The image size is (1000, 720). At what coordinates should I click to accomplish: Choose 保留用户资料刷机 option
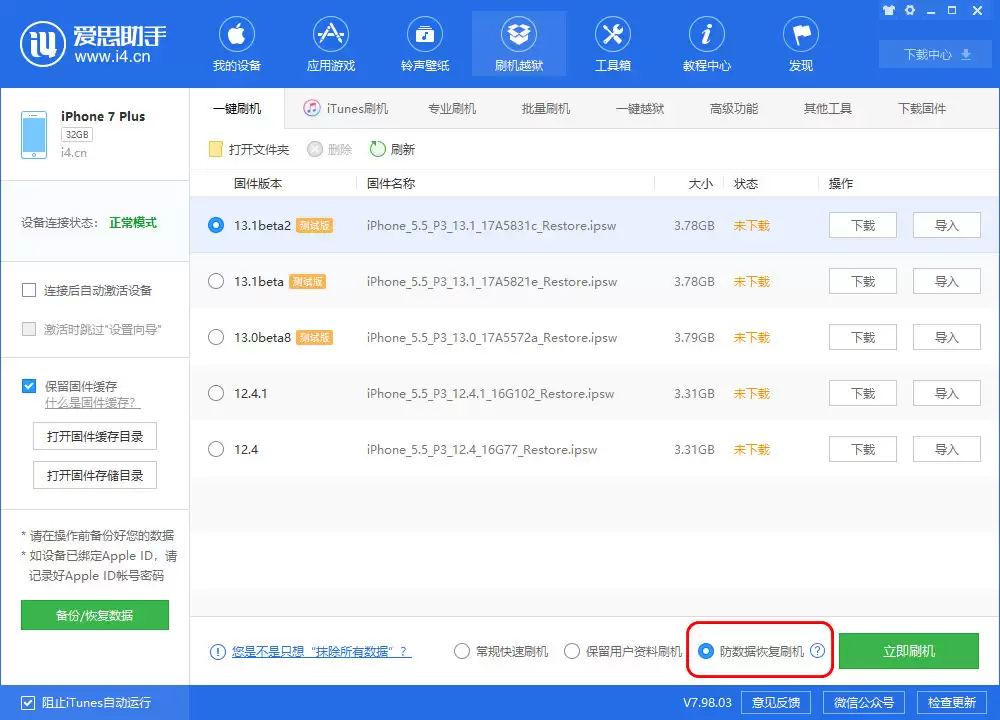click(572, 651)
